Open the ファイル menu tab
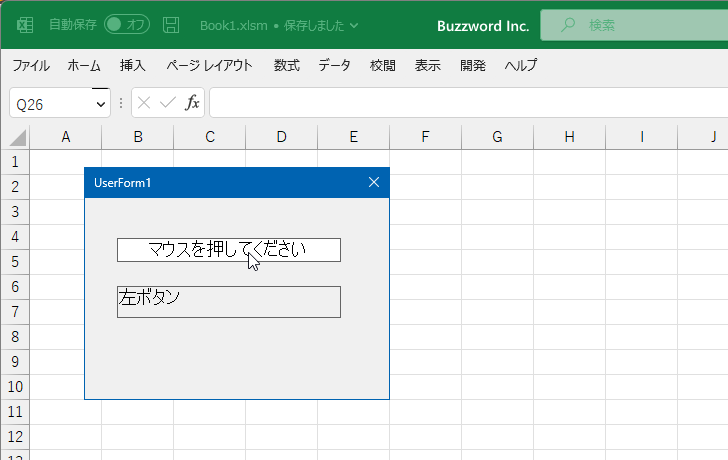 pos(31,65)
